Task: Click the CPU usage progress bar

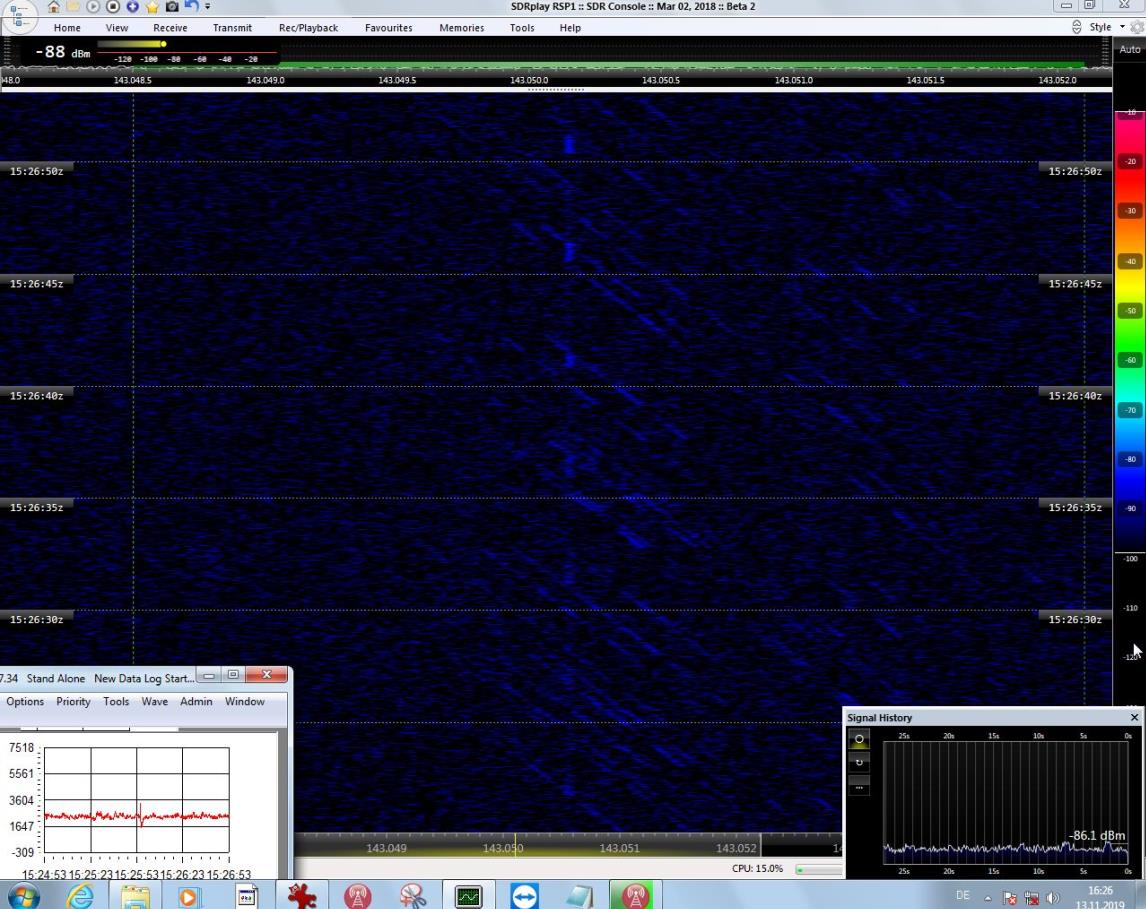Action: tap(819, 870)
